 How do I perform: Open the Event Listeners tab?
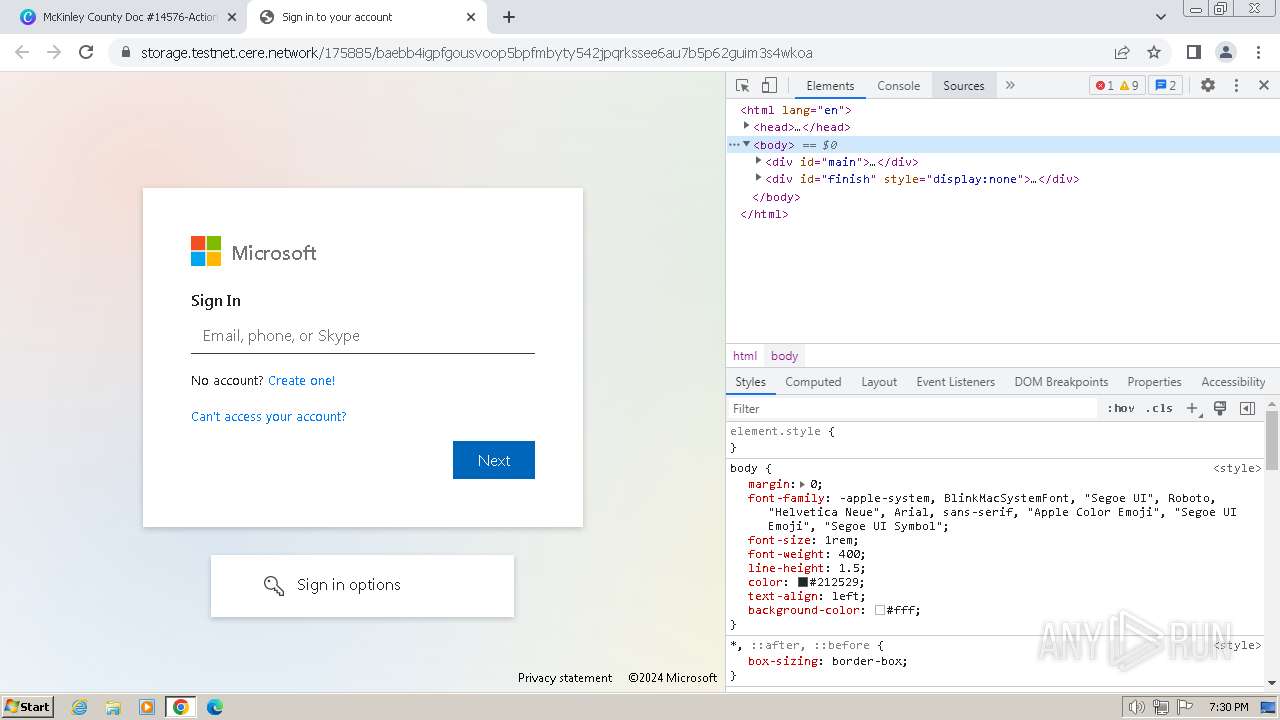tap(956, 382)
